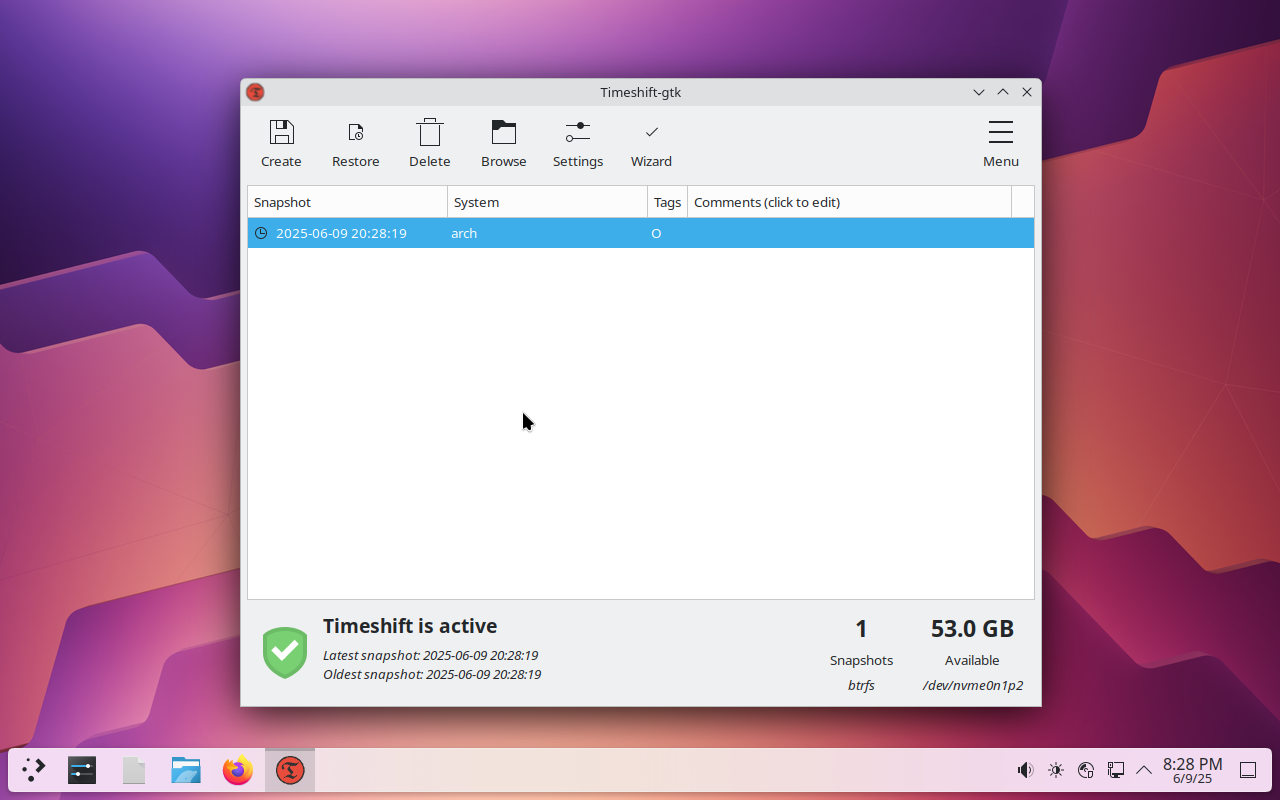The height and width of the screenshot is (800, 1280).
Task: Browse the snapshot files
Action: 503,144
